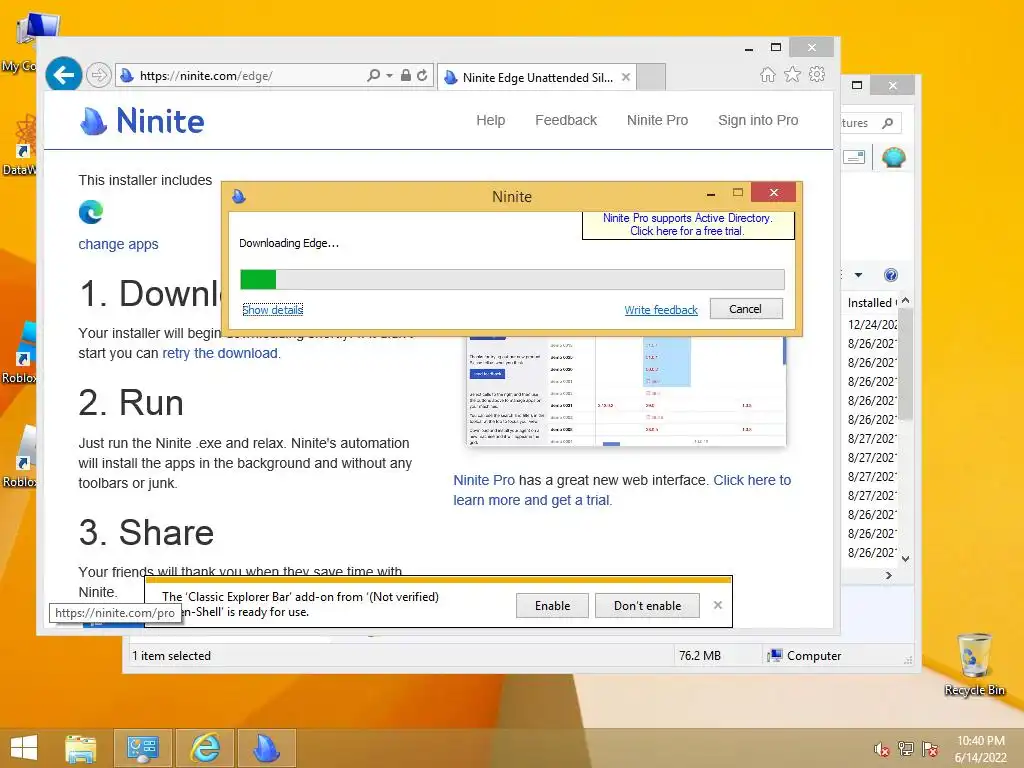The image size is (1024, 768).
Task: Open File Explorer from the taskbar
Action: pos(81,748)
